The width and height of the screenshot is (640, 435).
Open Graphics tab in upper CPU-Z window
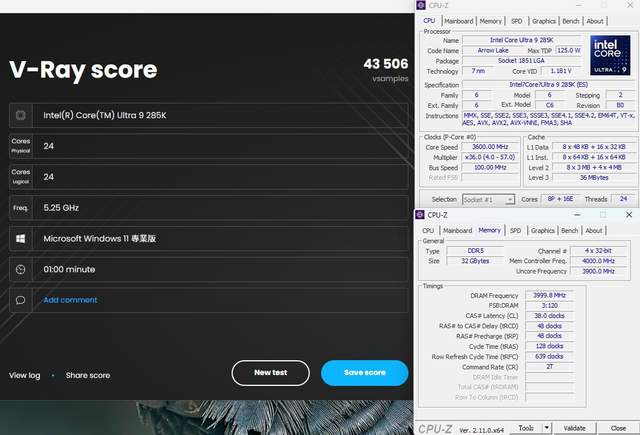[544, 21]
